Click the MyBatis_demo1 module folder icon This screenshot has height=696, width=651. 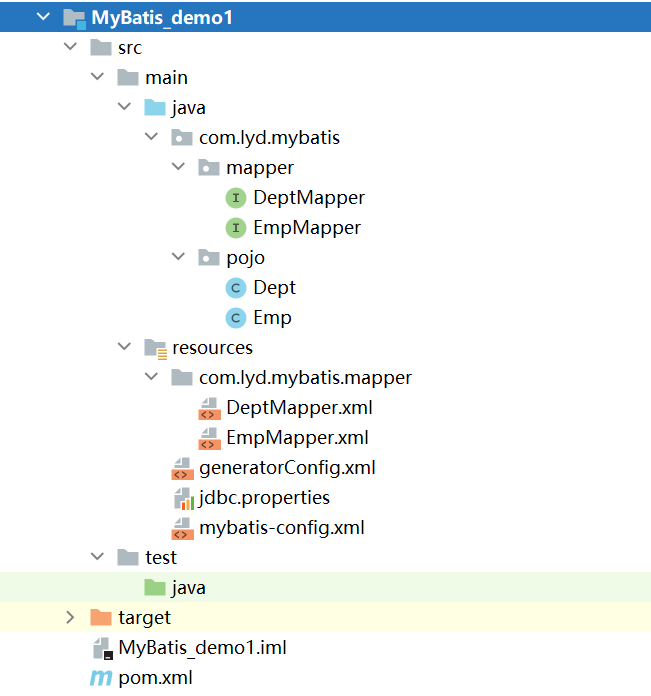pyautogui.click(x=74, y=19)
